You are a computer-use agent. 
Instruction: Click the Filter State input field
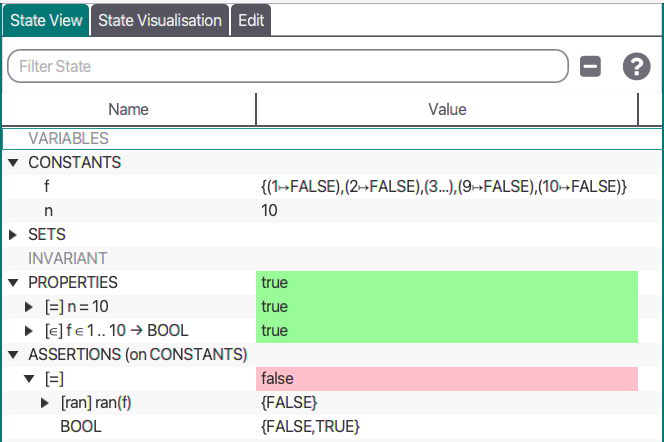[x=288, y=67]
